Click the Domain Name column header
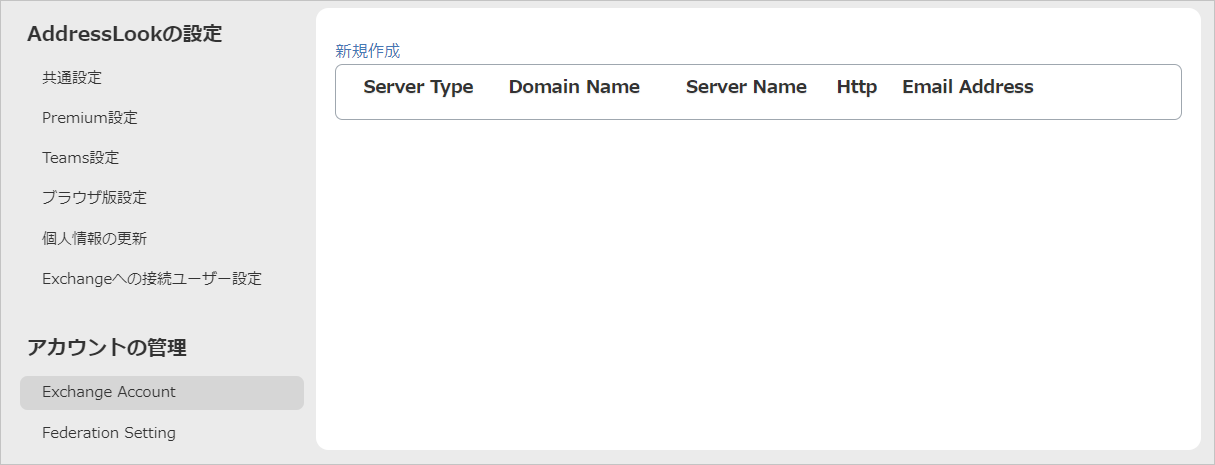 pos(574,87)
